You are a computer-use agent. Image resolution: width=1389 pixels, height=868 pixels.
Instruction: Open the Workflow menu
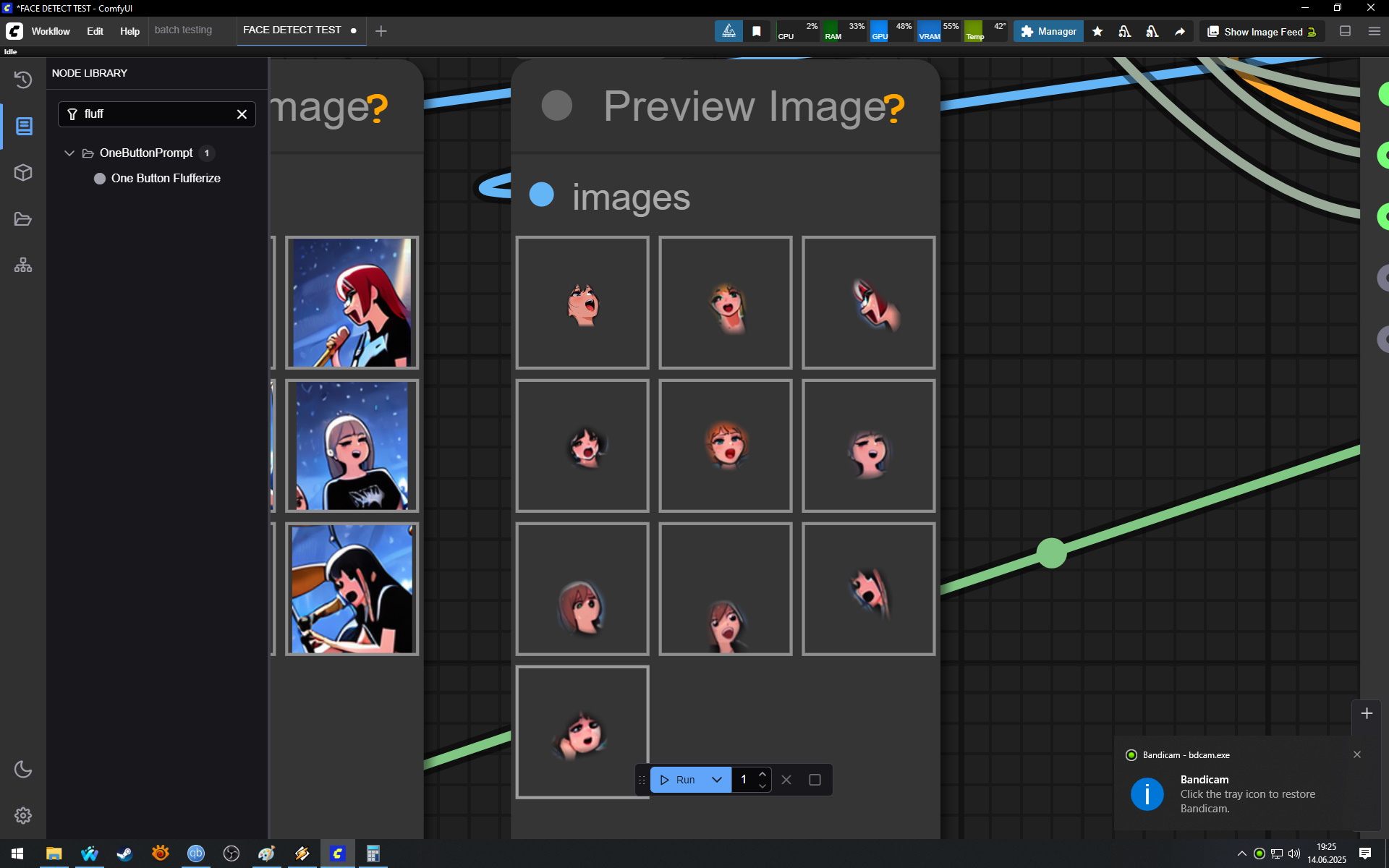click(x=51, y=31)
